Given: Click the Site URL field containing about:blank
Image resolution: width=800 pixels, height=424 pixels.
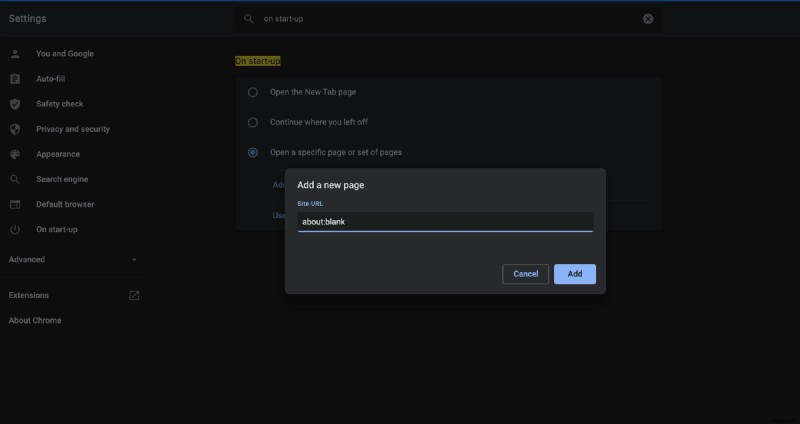Looking at the screenshot, I should (x=445, y=222).
